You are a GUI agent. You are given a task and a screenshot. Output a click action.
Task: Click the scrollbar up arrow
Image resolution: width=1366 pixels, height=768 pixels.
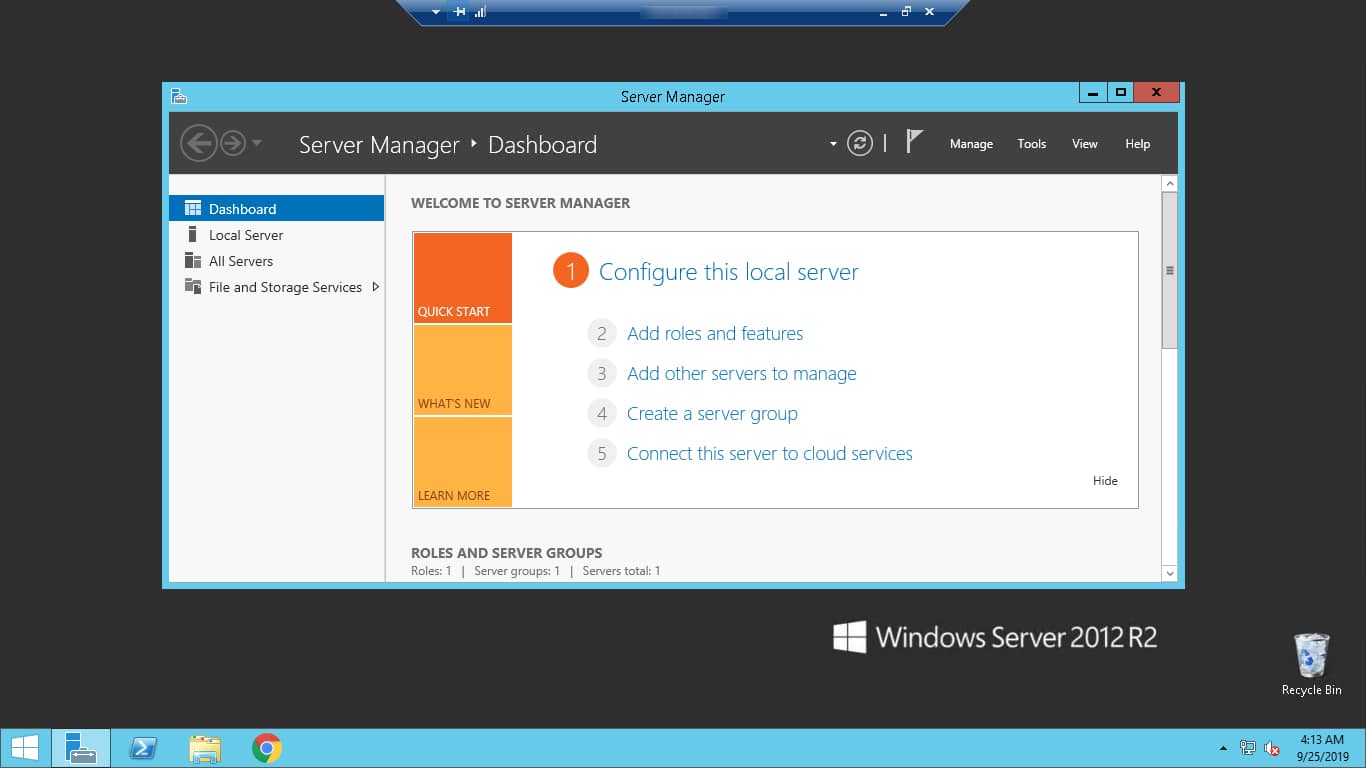coord(1170,184)
